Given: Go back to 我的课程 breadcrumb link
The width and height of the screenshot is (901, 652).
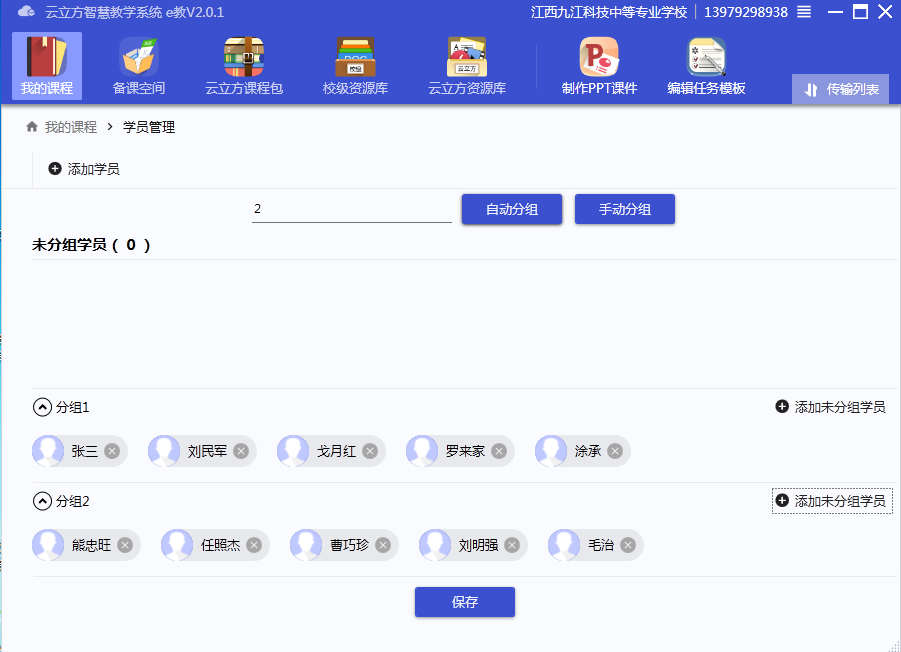Looking at the screenshot, I should click(x=71, y=127).
